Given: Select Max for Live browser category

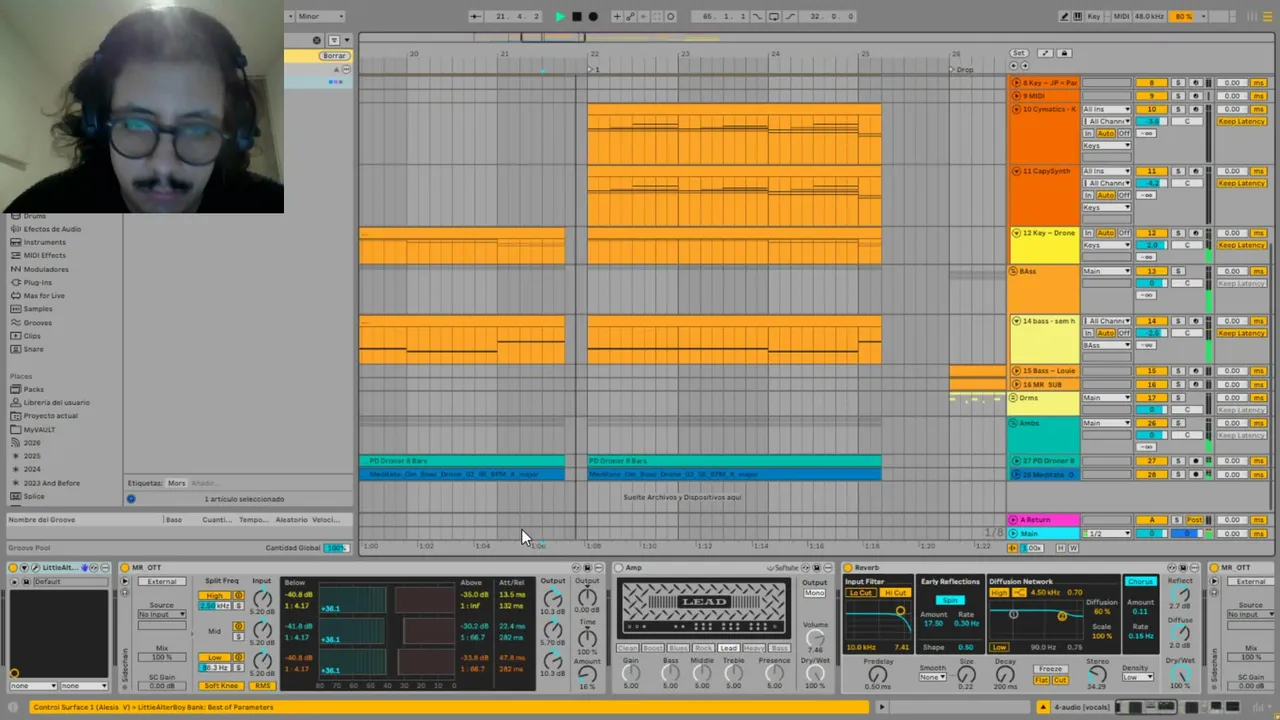Looking at the screenshot, I should coord(44,296).
